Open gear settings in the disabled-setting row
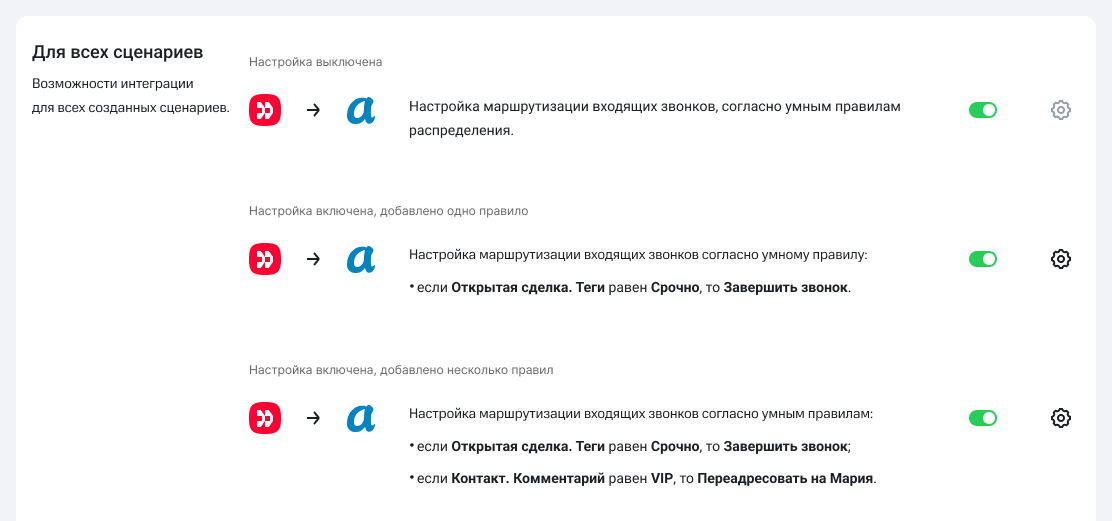The width and height of the screenshot is (1112, 521). click(x=1061, y=110)
